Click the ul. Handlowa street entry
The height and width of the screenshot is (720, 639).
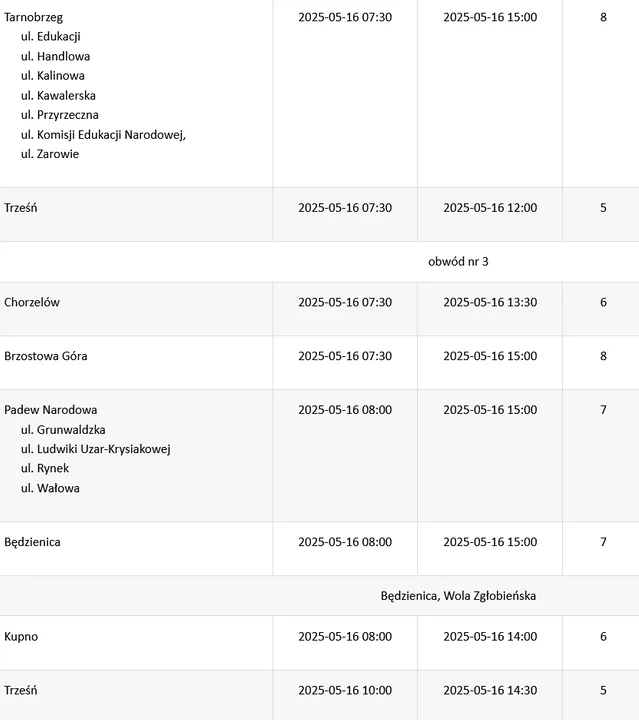(x=55, y=56)
